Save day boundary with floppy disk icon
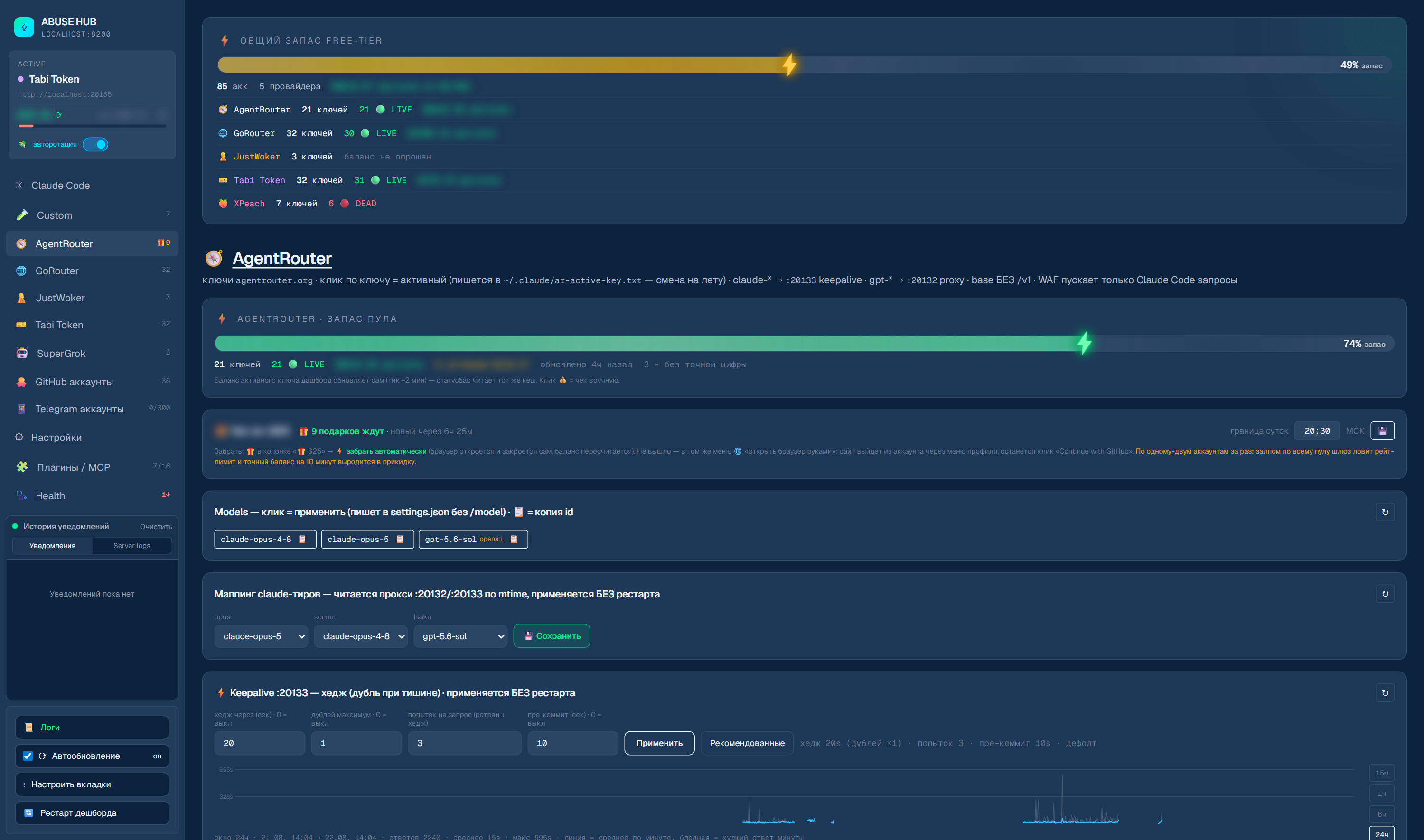The image size is (1424, 840). (1382, 431)
